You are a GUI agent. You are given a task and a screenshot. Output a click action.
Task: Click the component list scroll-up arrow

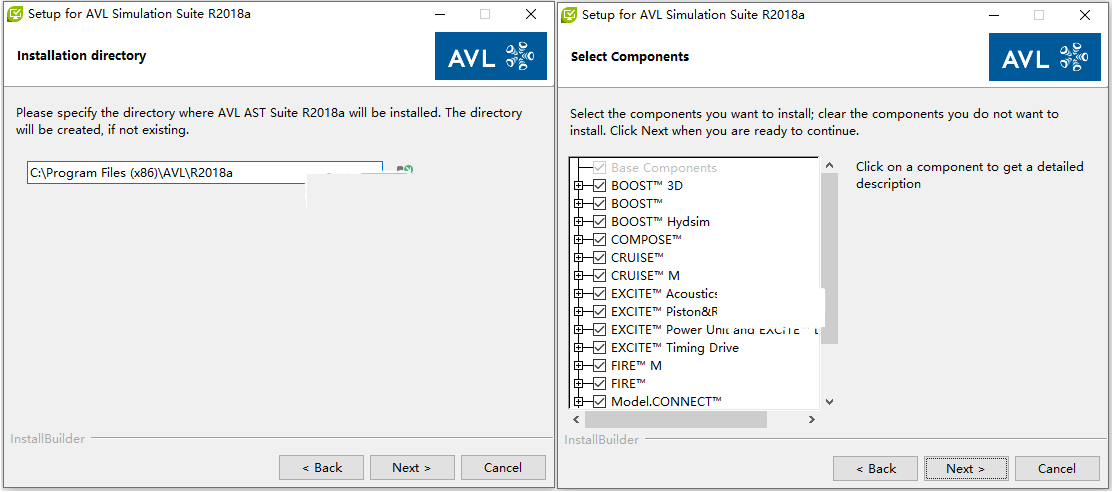pos(829,164)
